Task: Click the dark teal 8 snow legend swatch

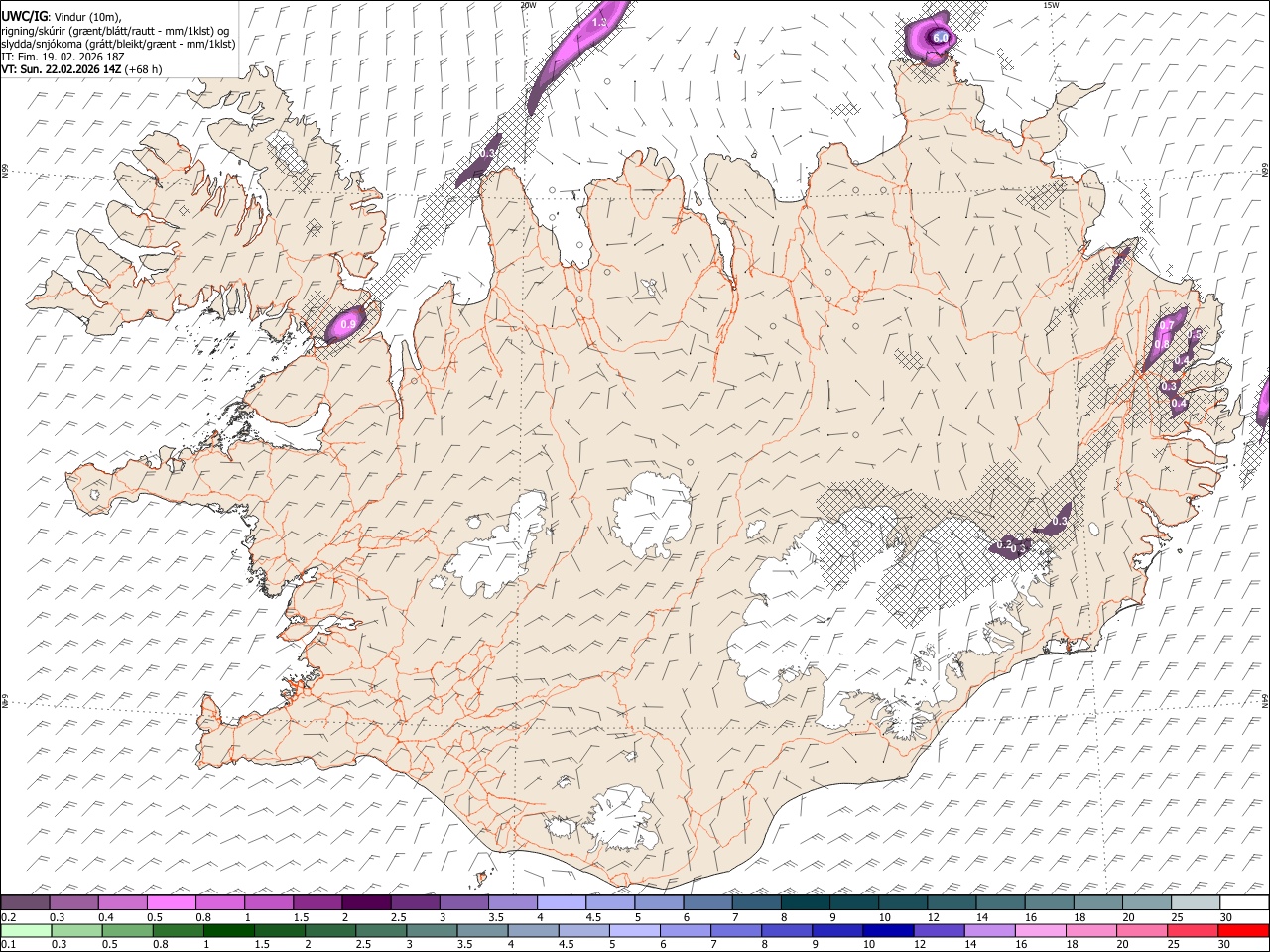Action: click(x=806, y=903)
